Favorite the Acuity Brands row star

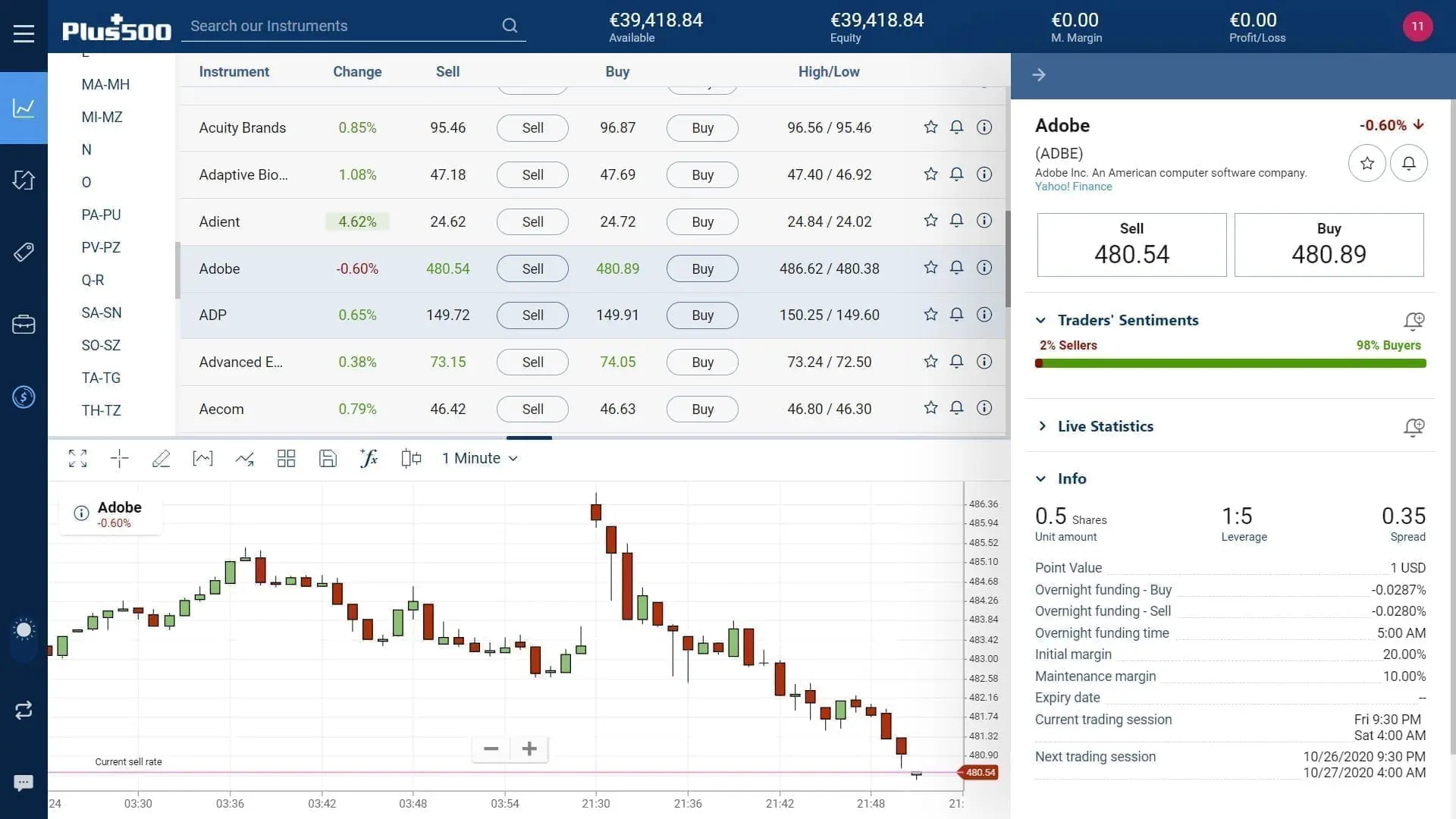930,127
